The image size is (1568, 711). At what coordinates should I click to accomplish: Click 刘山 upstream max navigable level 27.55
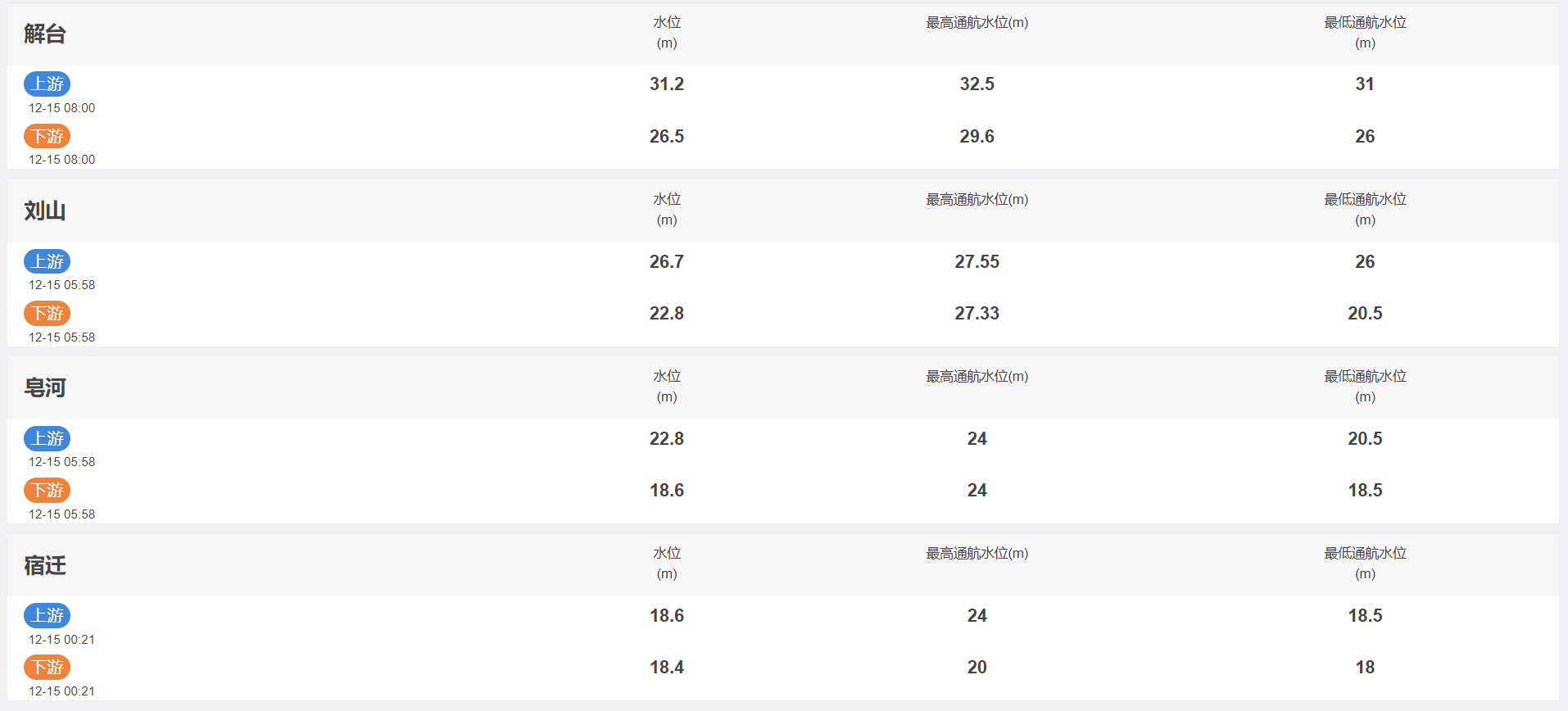977,261
